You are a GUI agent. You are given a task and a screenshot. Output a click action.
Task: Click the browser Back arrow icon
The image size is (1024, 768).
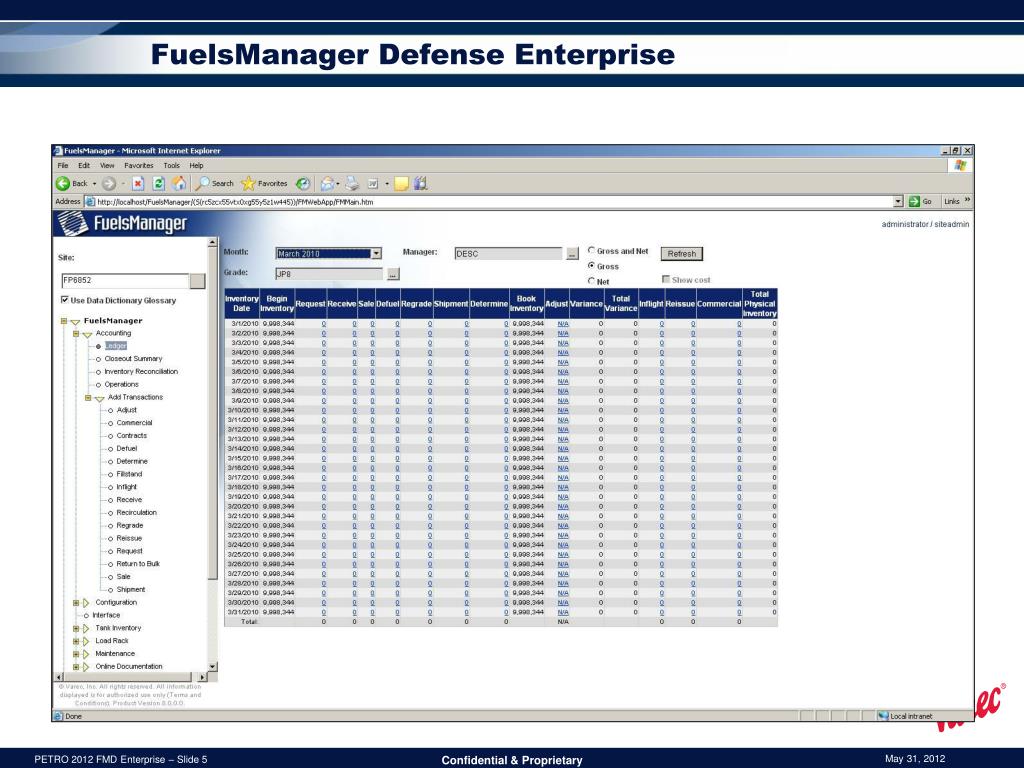63,184
